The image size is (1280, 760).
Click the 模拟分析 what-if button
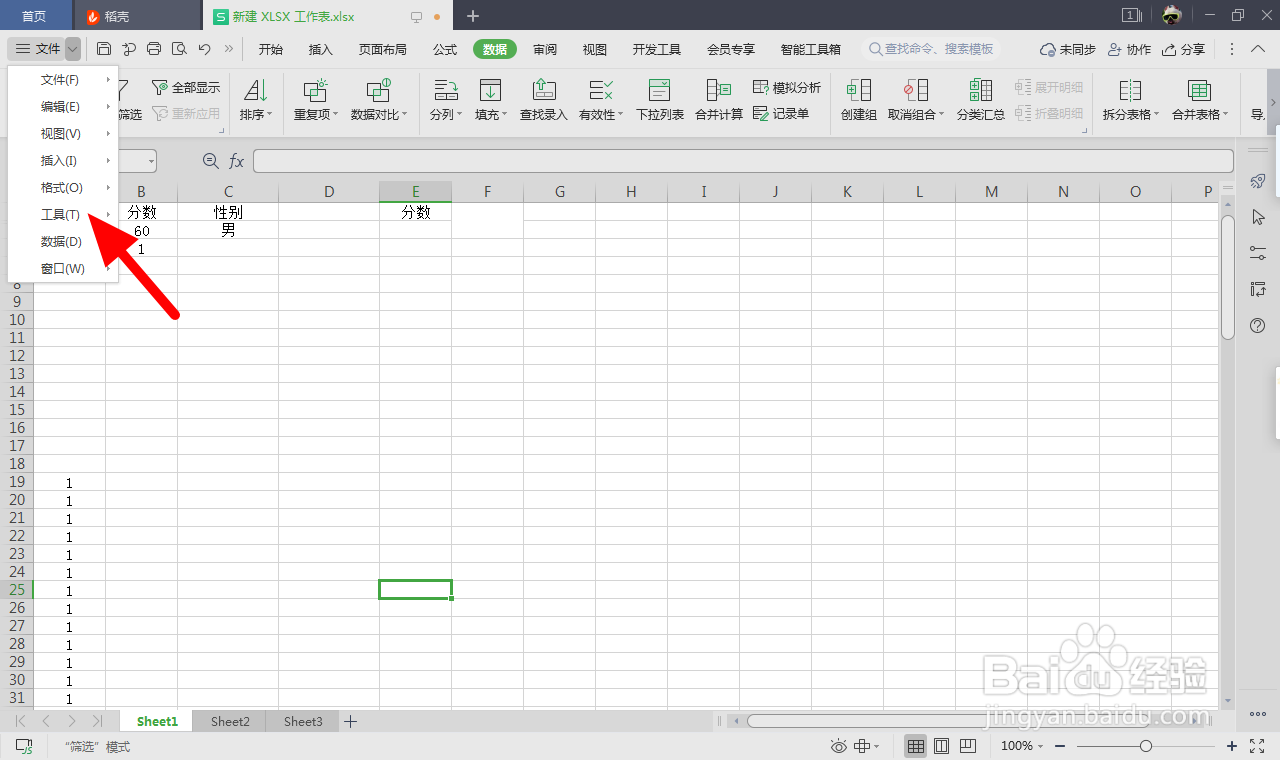(786, 88)
